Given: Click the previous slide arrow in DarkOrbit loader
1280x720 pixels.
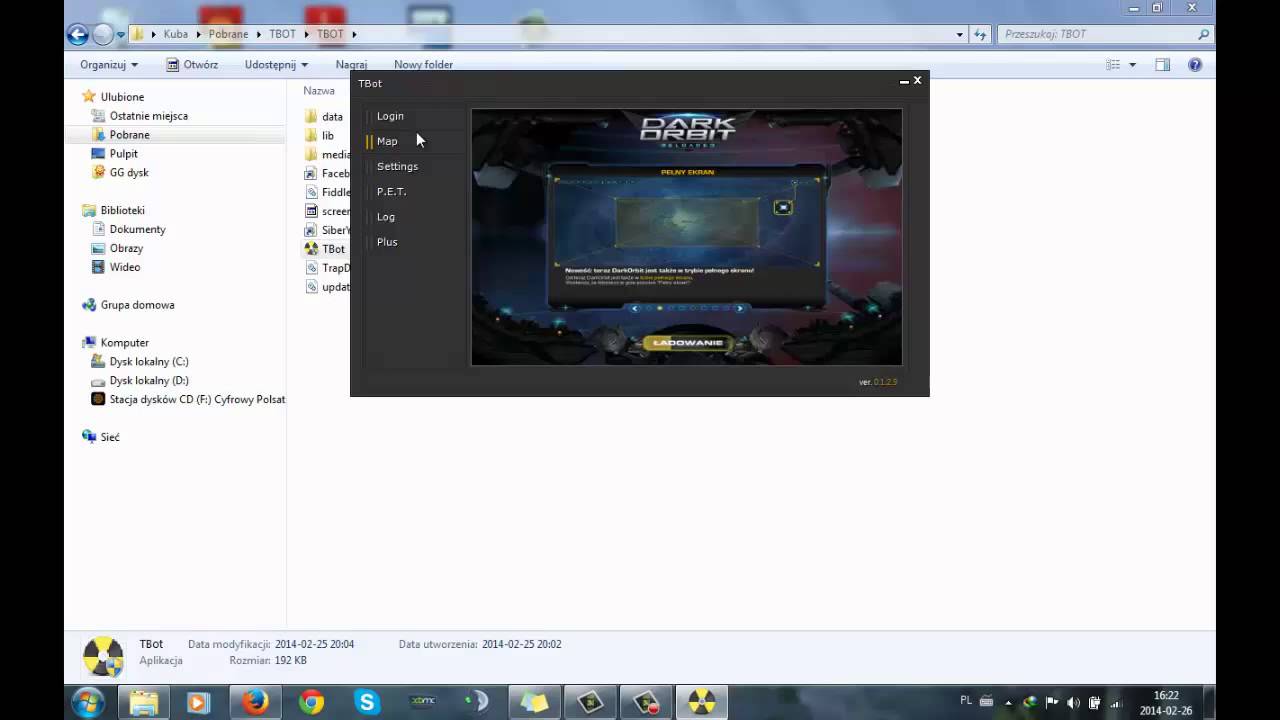Looking at the screenshot, I should [635, 308].
